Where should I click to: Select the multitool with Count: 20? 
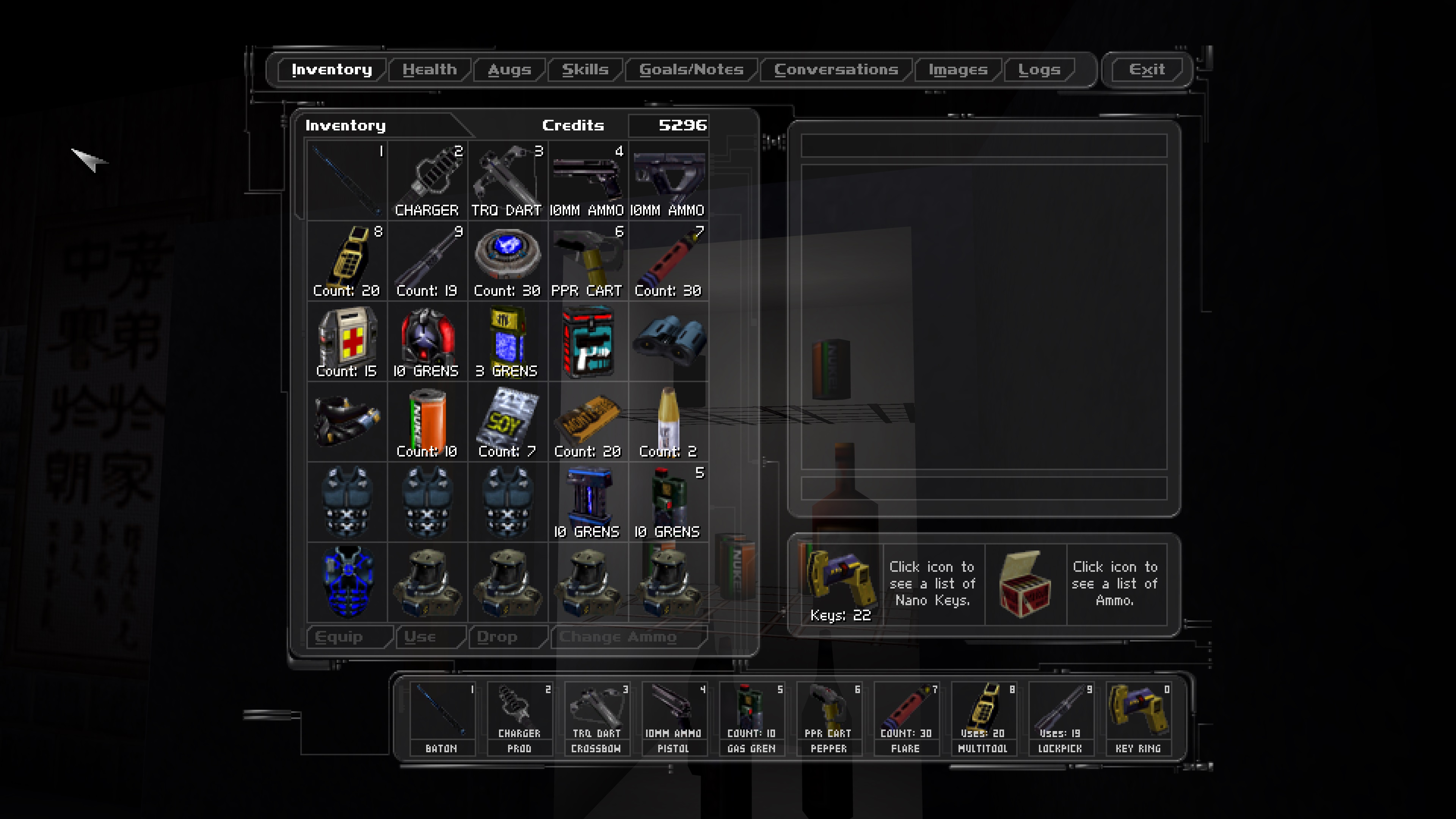(x=347, y=260)
